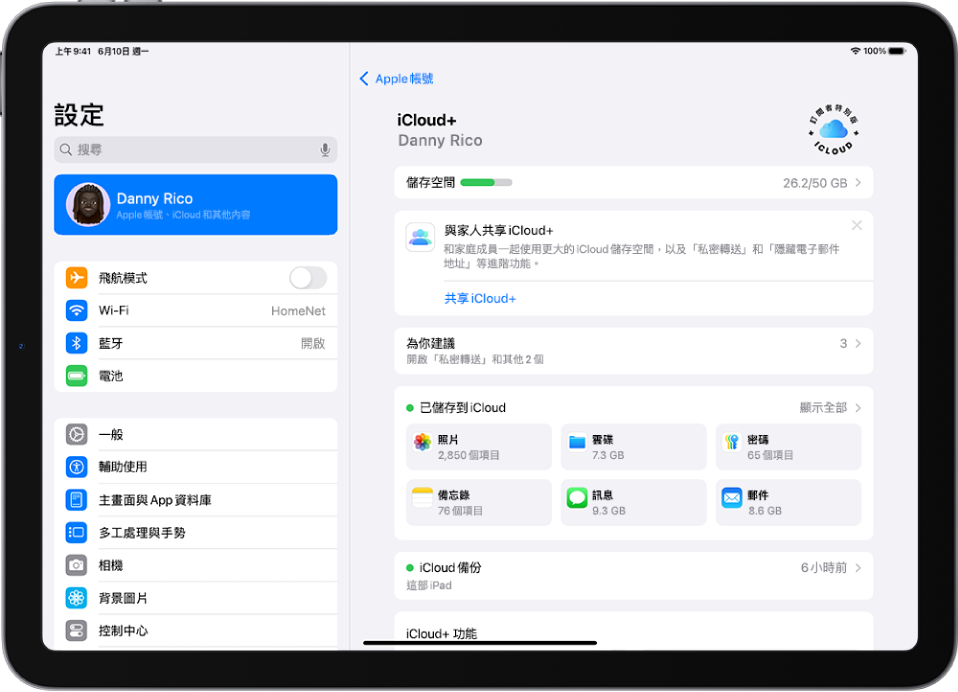Open the Wi-Fi HomeNet row

coord(196,310)
